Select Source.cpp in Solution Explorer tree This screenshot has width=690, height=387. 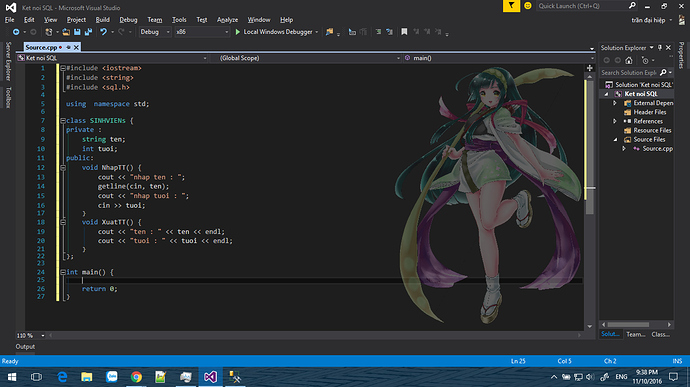coord(657,149)
